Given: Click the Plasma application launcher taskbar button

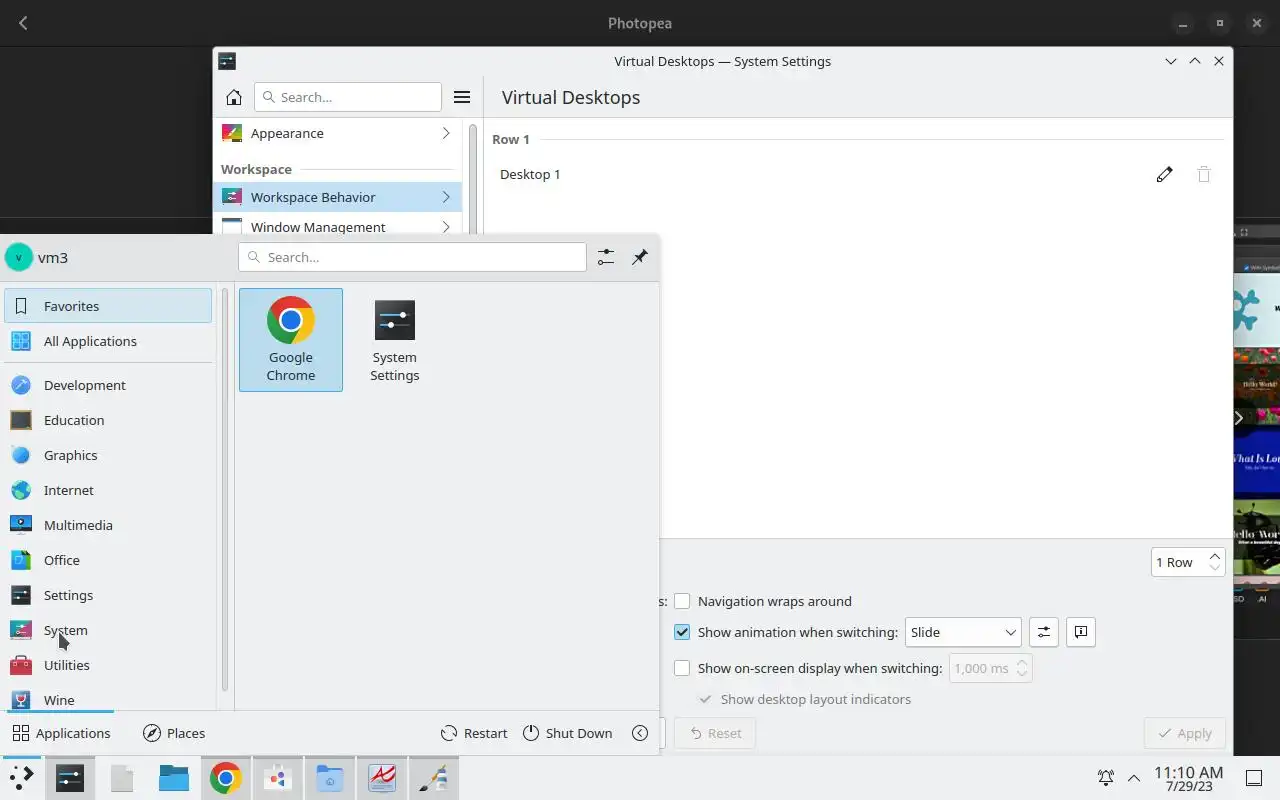Looking at the screenshot, I should click(x=21, y=778).
